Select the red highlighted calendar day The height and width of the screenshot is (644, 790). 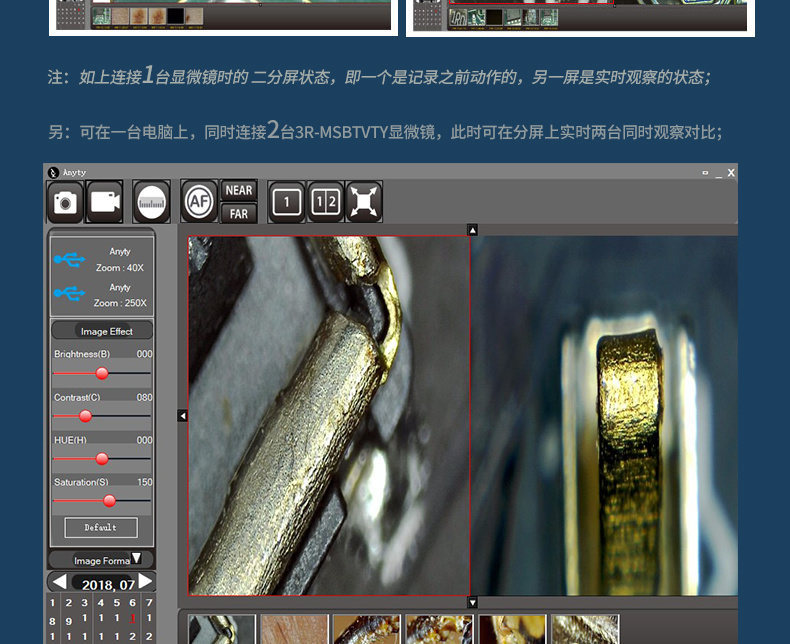133,618
